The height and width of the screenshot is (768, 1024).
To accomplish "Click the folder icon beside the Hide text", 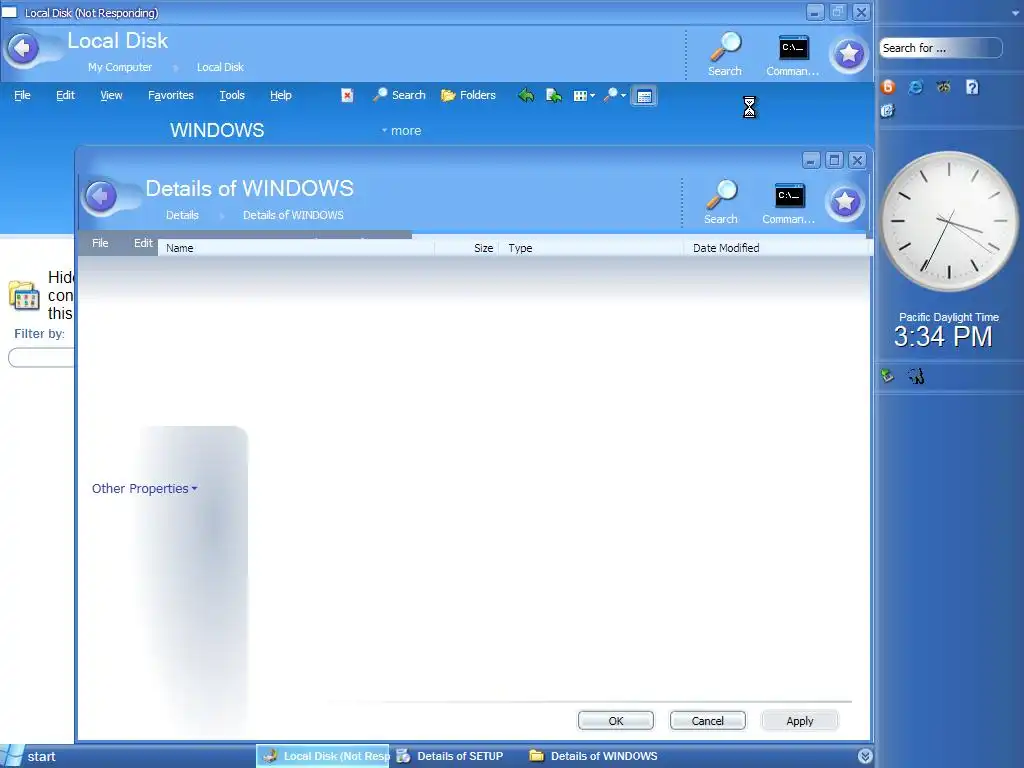I will [24, 295].
